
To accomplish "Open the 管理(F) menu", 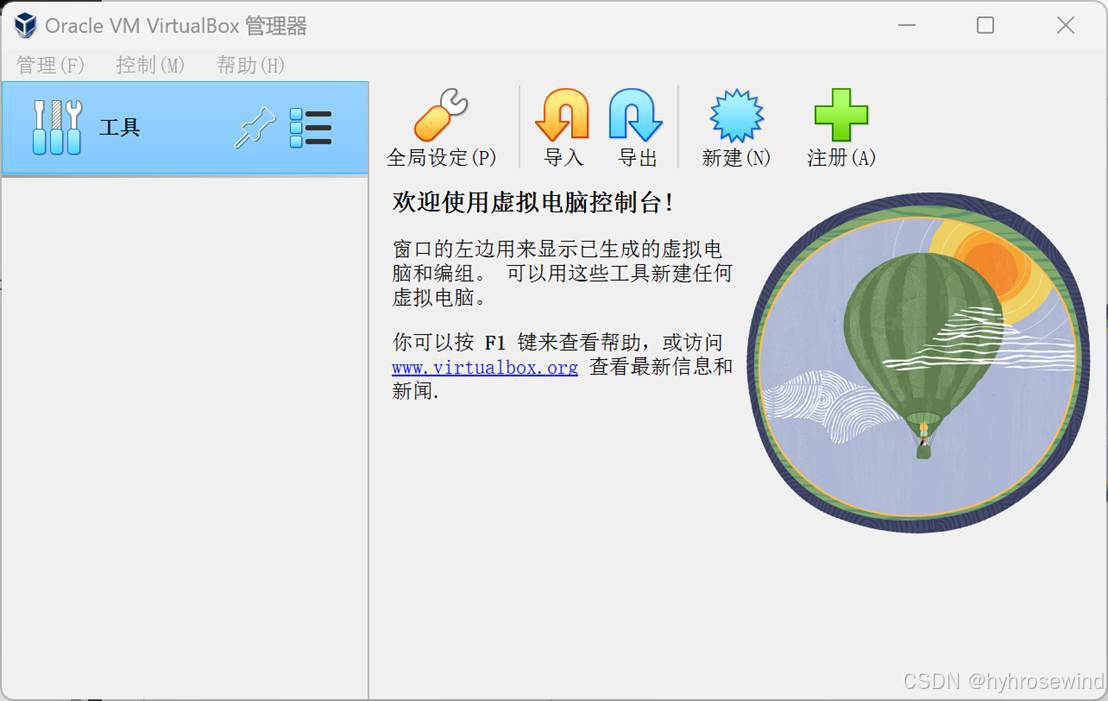I will tap(50, 65).
